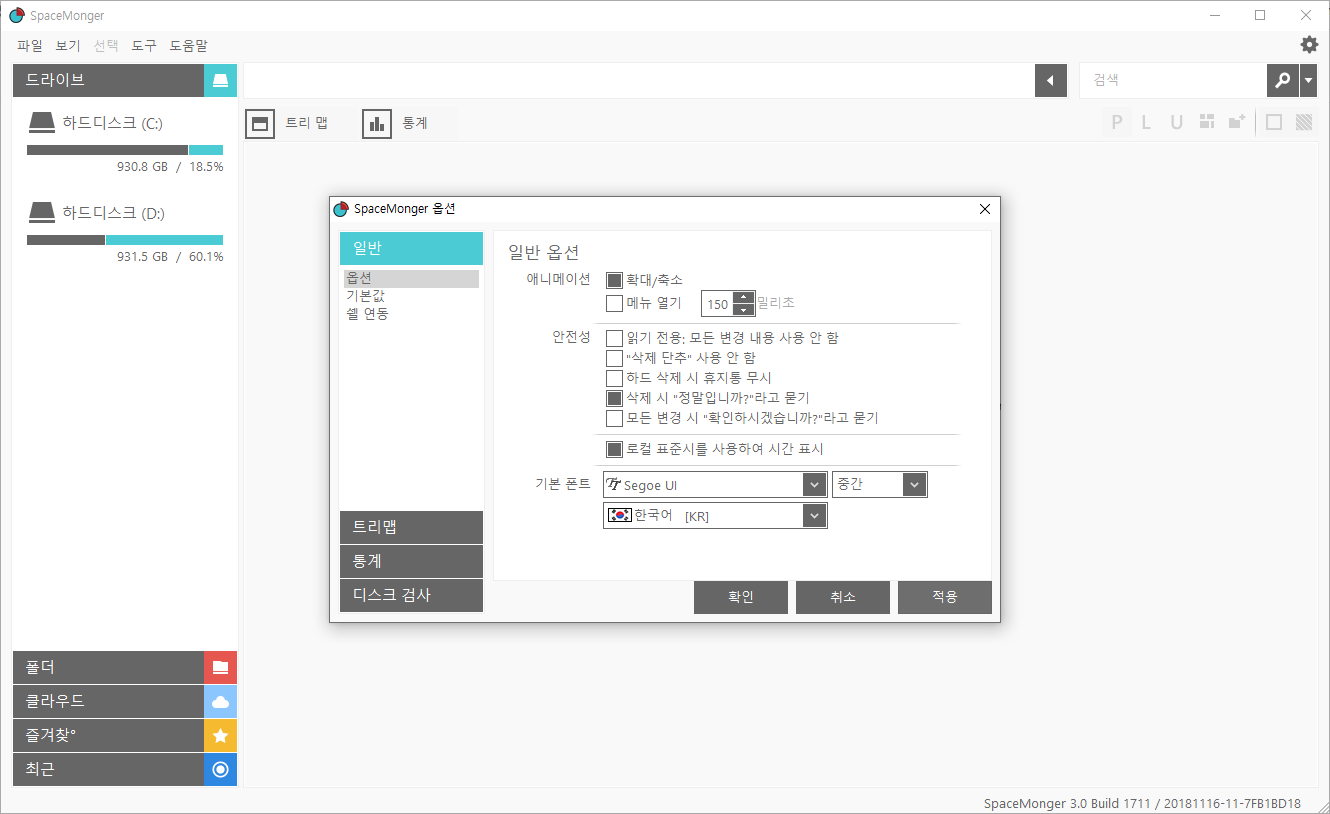Click the U toolbar icon
The height and width of the screenshot is (814, 1330).
(x=1177, y=122)
